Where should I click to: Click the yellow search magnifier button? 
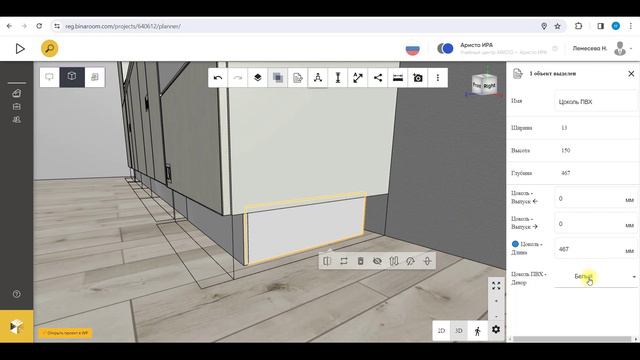coord(49,49)
